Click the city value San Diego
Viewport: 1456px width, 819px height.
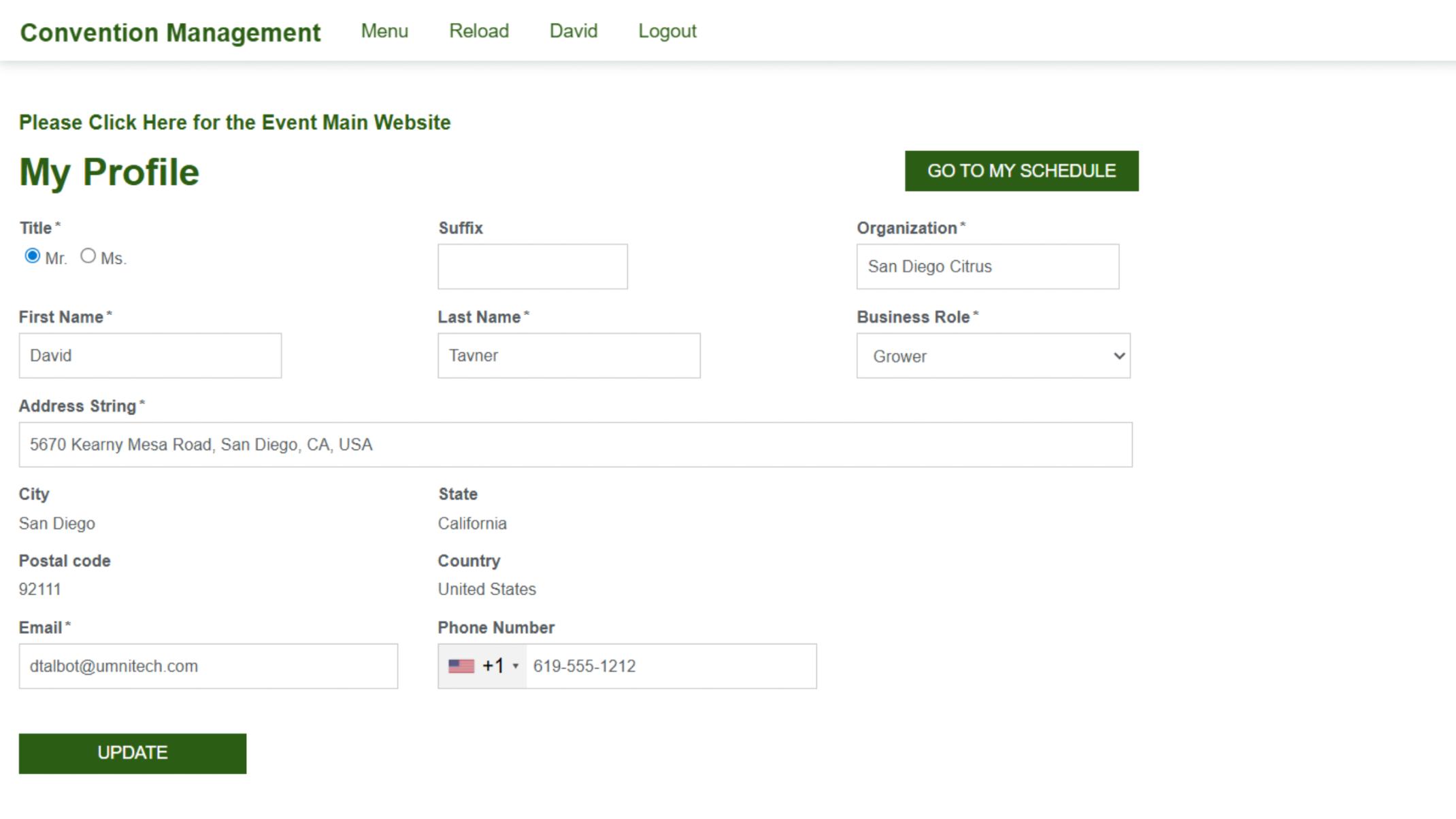click(x=57, y=524)
